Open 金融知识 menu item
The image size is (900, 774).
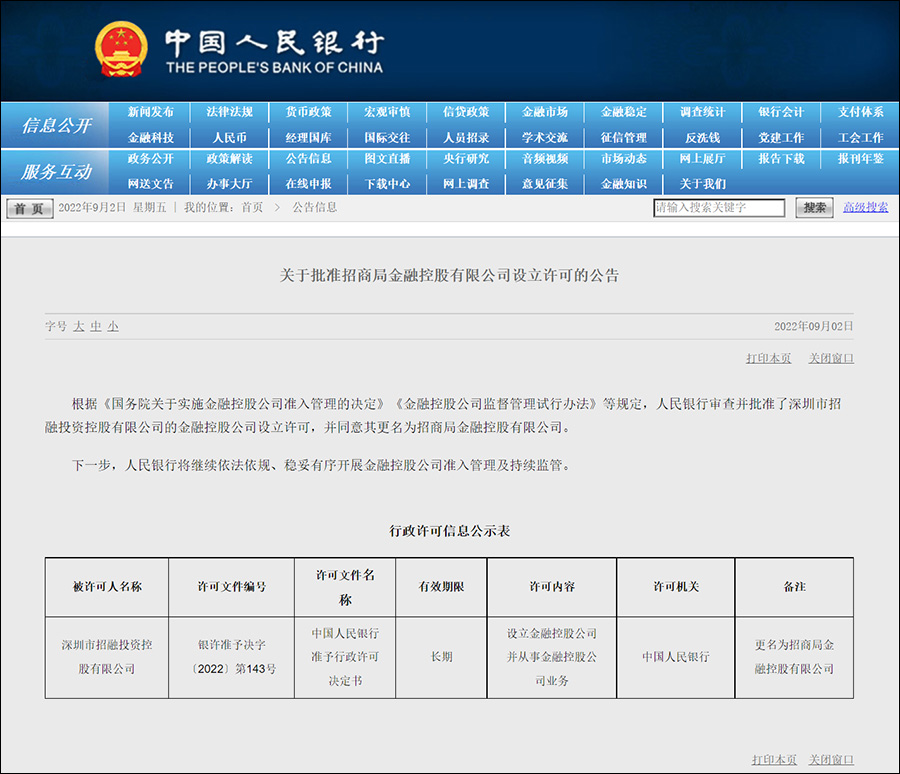pyautogui.click(x=624, y=184)
